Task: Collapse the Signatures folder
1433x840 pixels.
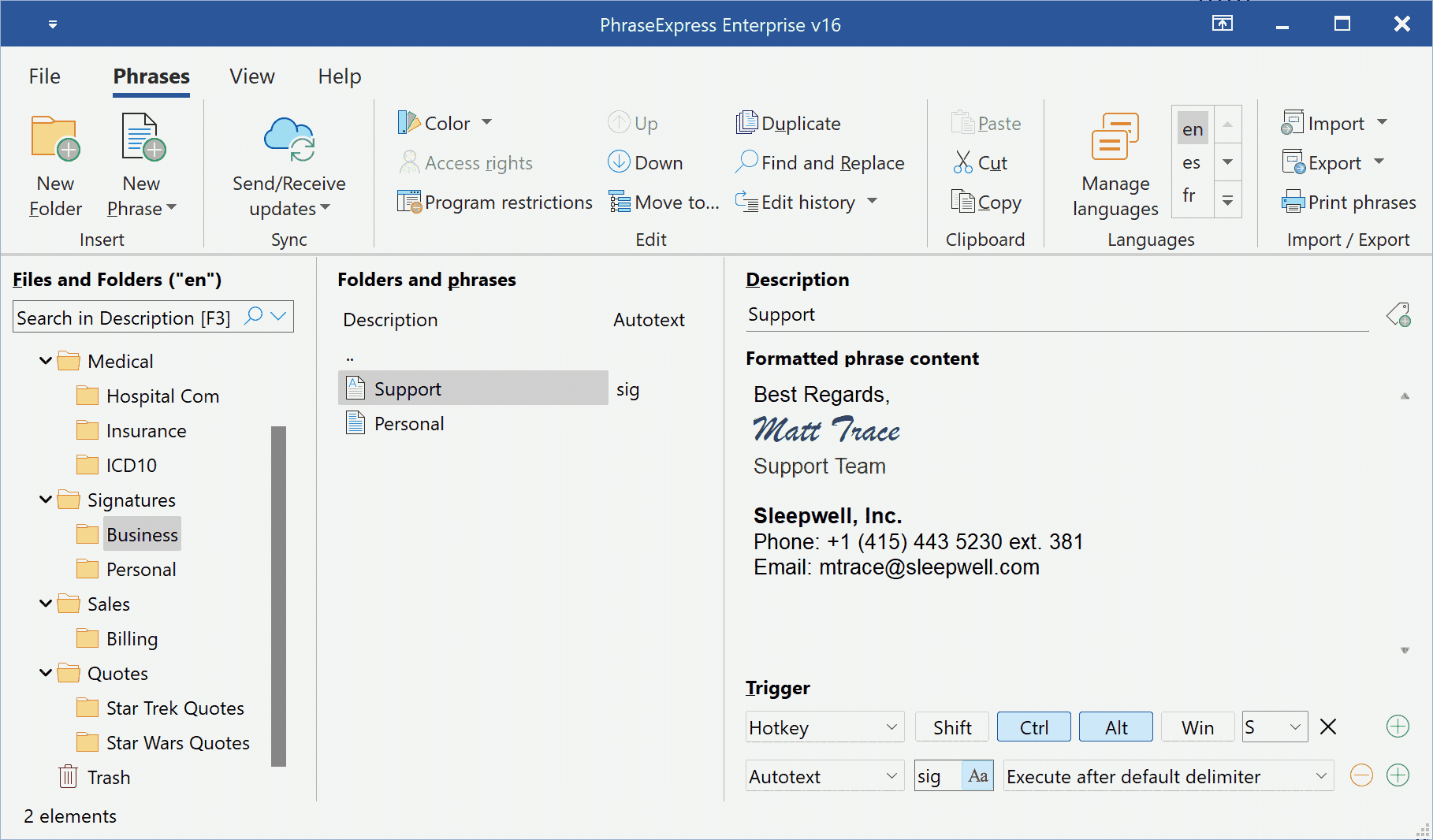Action: point(45,500)
